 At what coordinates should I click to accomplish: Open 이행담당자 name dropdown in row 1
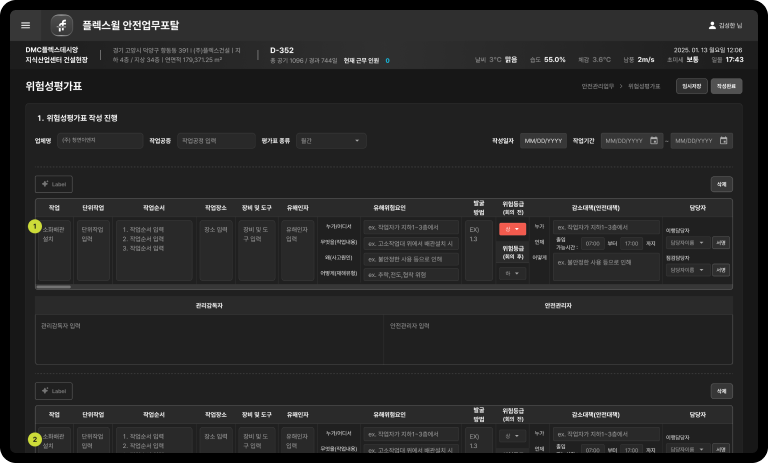click(688, 243)
